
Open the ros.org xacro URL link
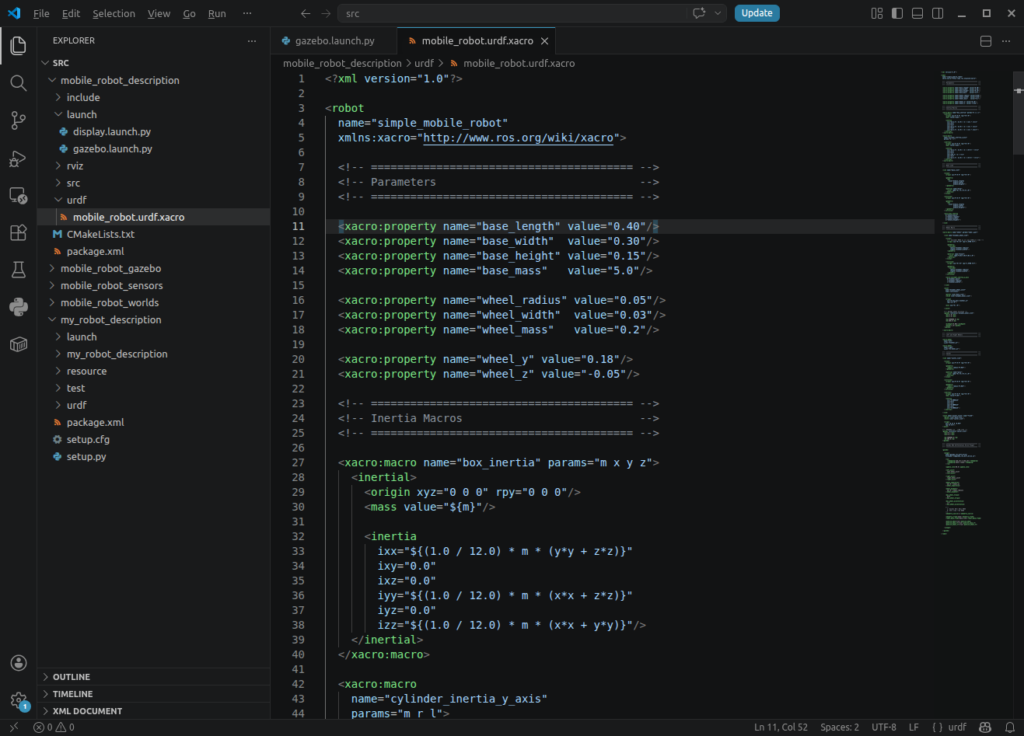tap(518, 138)
